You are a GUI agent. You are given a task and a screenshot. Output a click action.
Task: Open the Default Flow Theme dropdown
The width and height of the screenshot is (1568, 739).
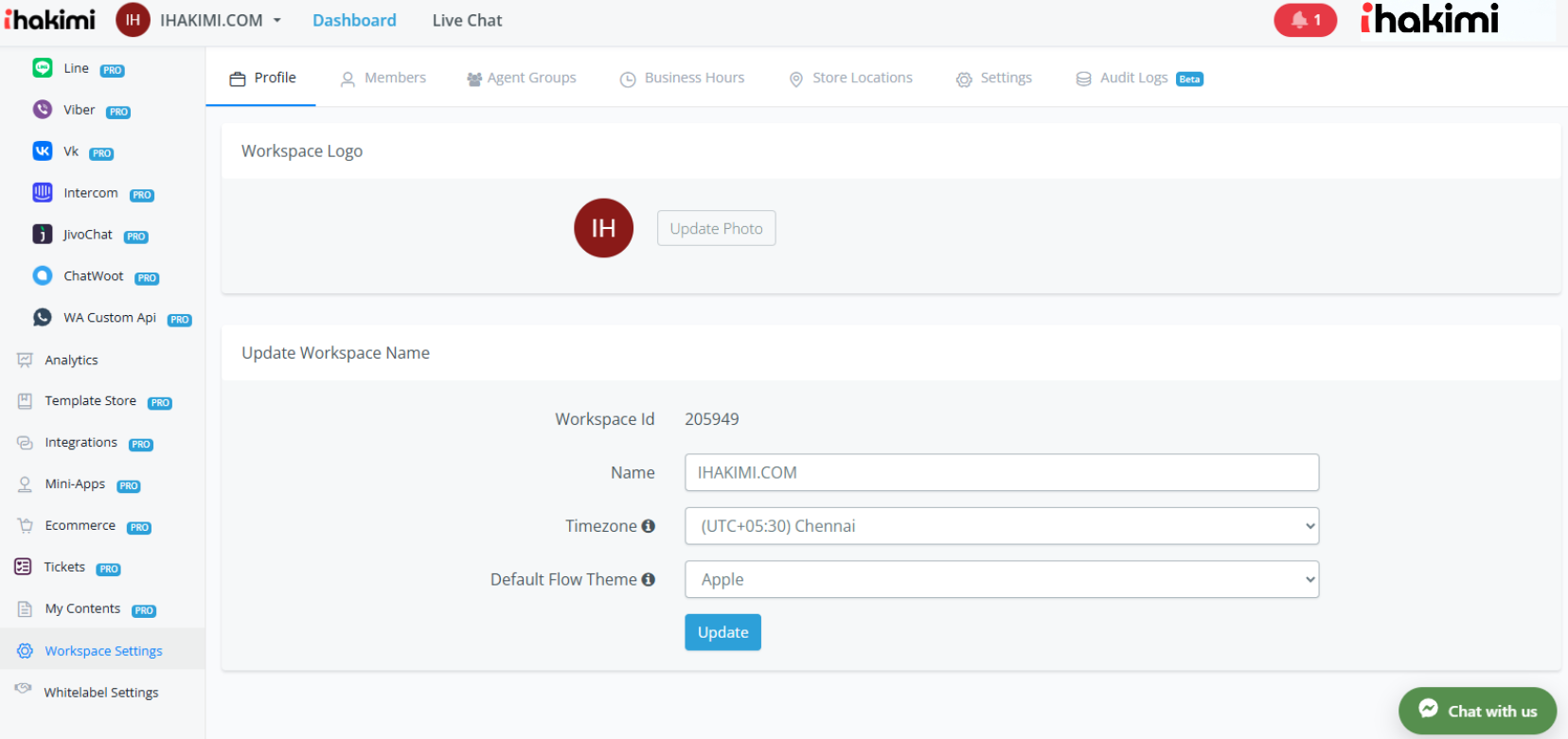(1001, 580)
